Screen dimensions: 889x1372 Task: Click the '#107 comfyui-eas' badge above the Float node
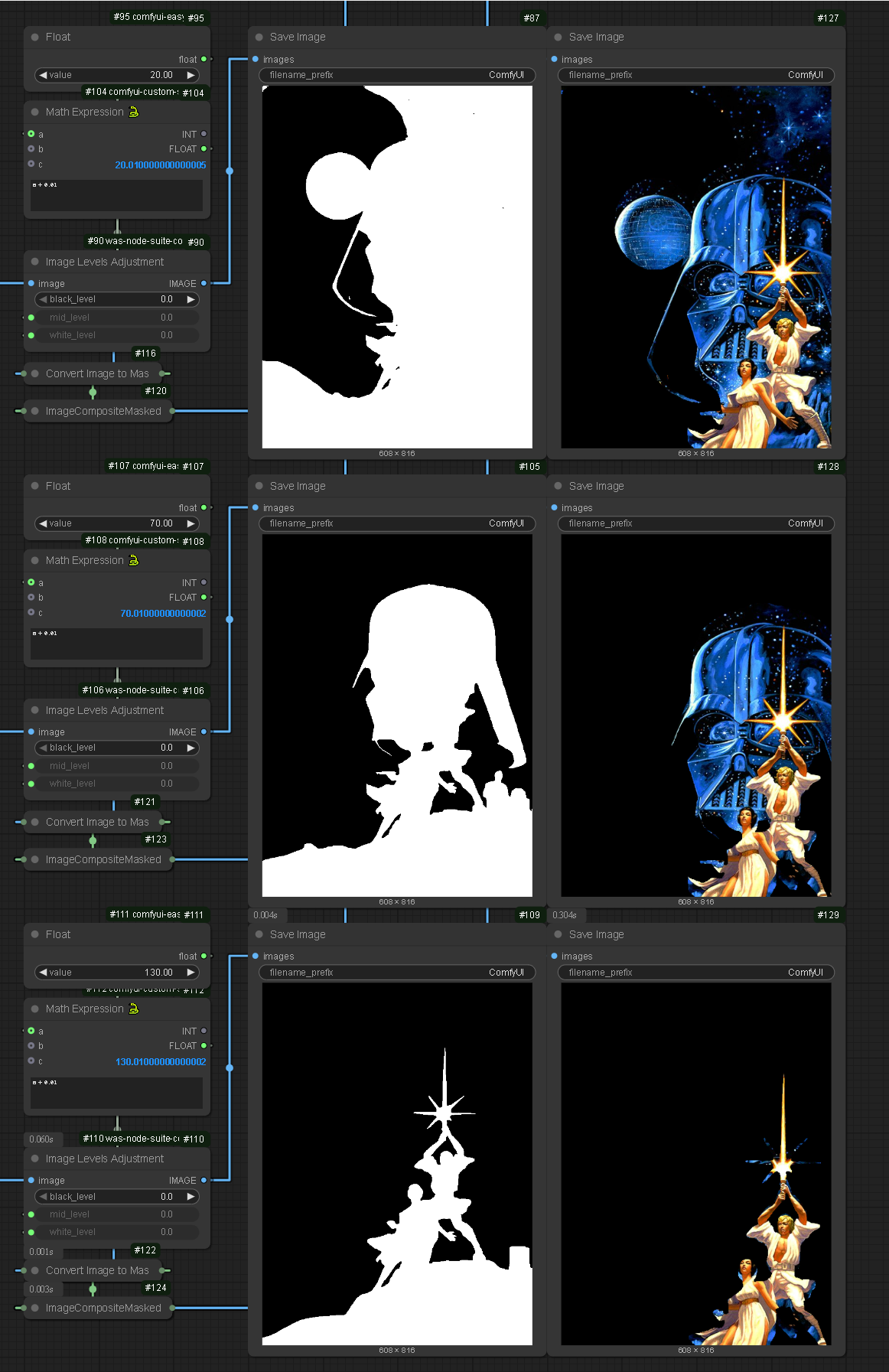[143, 465]
